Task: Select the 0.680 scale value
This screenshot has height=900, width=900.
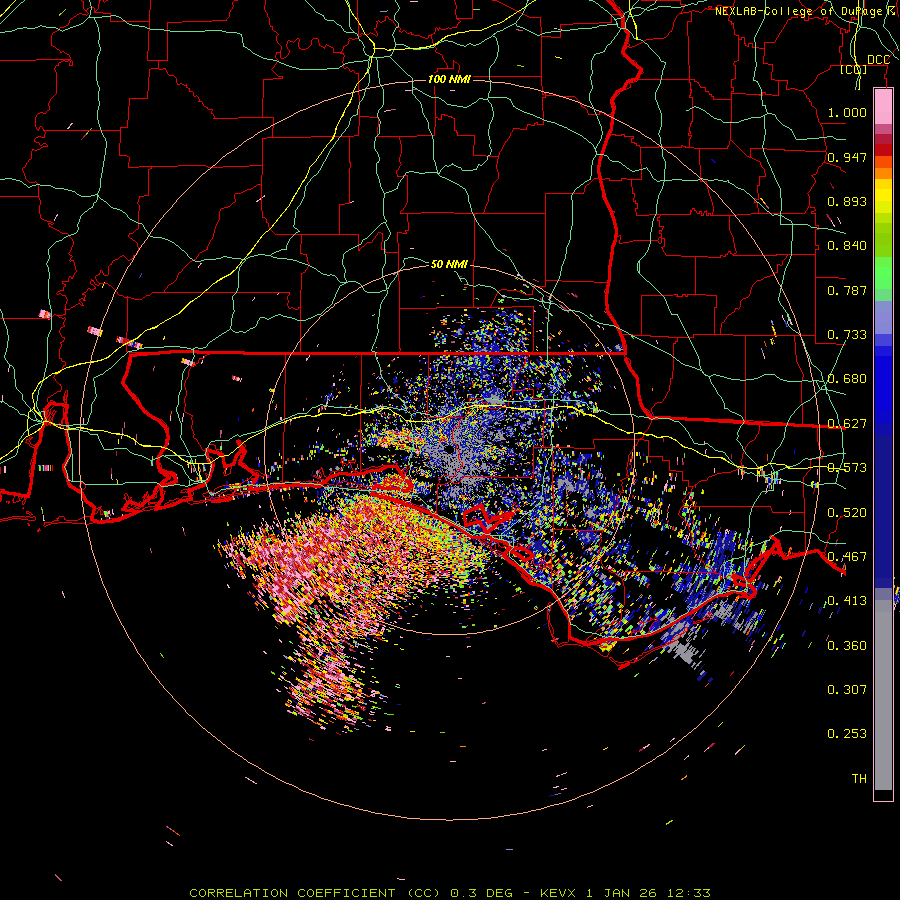Action: (x=847, y=379)
